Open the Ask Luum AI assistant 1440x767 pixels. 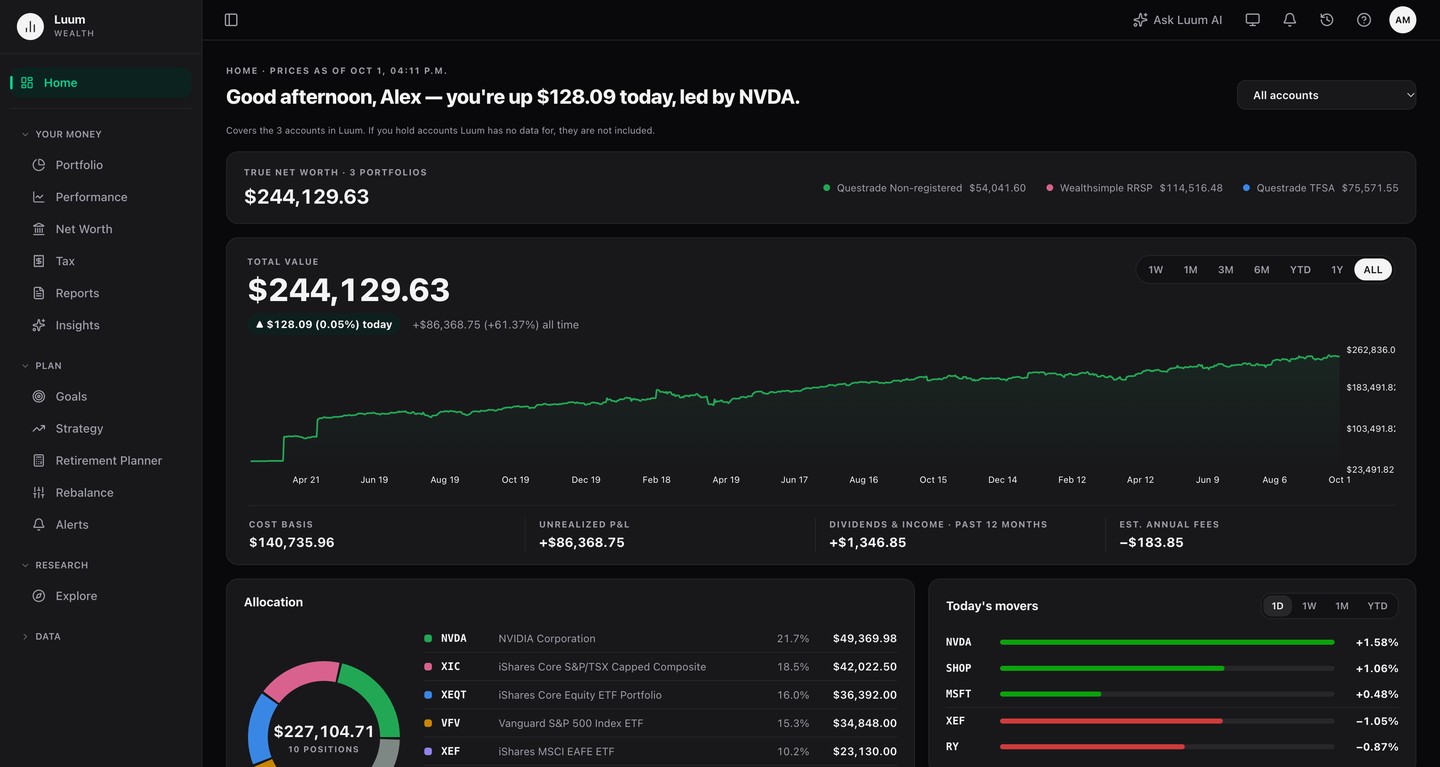1177,20
